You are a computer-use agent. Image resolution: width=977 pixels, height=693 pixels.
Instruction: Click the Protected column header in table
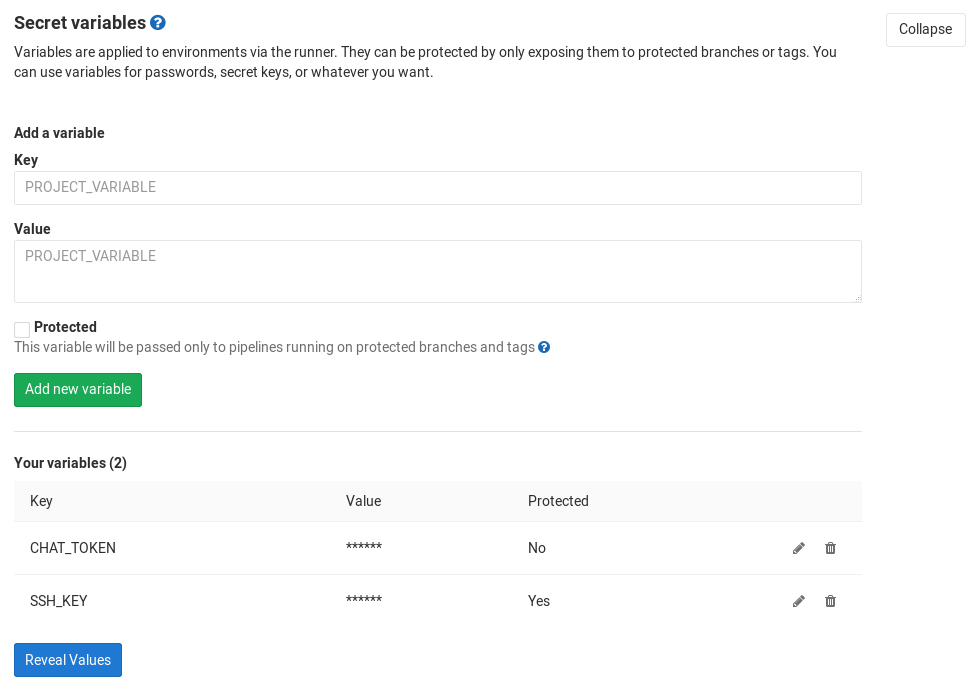point(558,501)
